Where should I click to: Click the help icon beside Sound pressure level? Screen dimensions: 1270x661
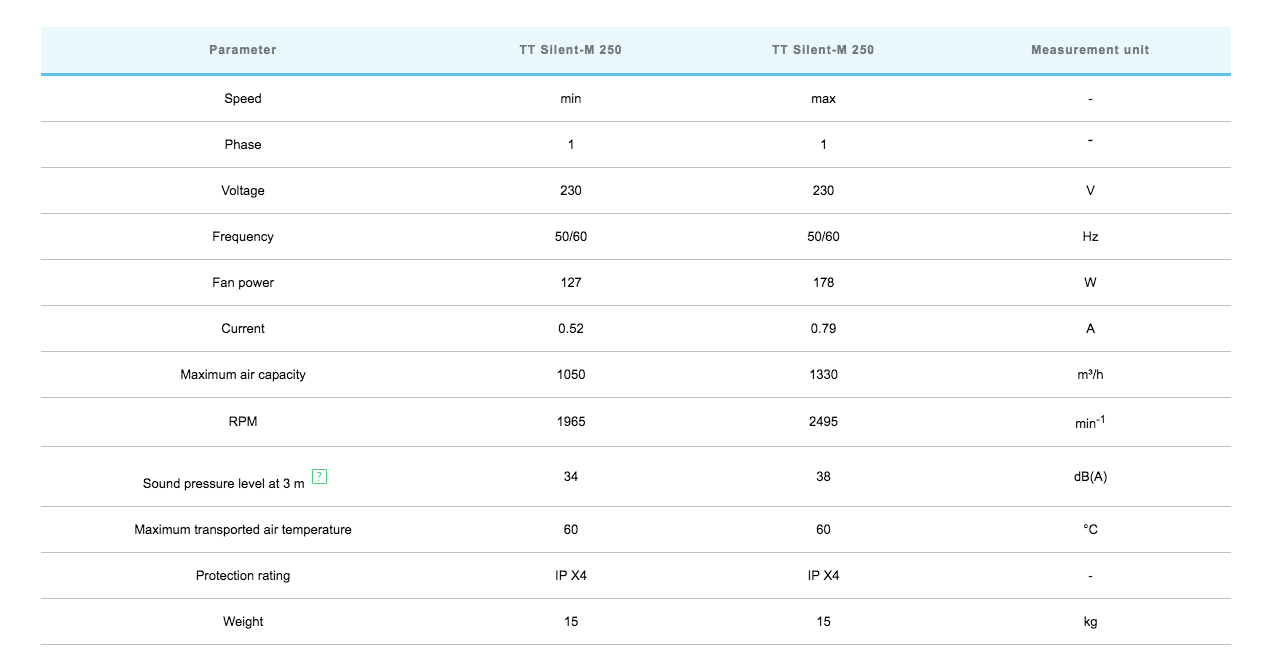(320, 476)
